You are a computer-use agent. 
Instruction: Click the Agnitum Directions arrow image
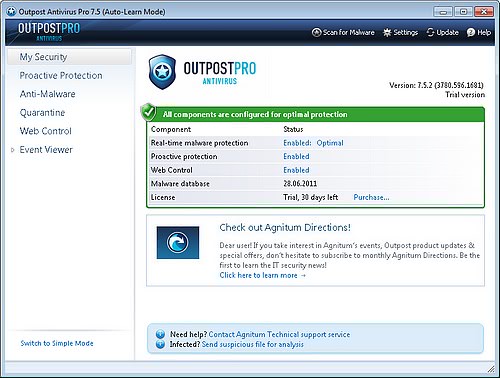click(x=178, y=242)
